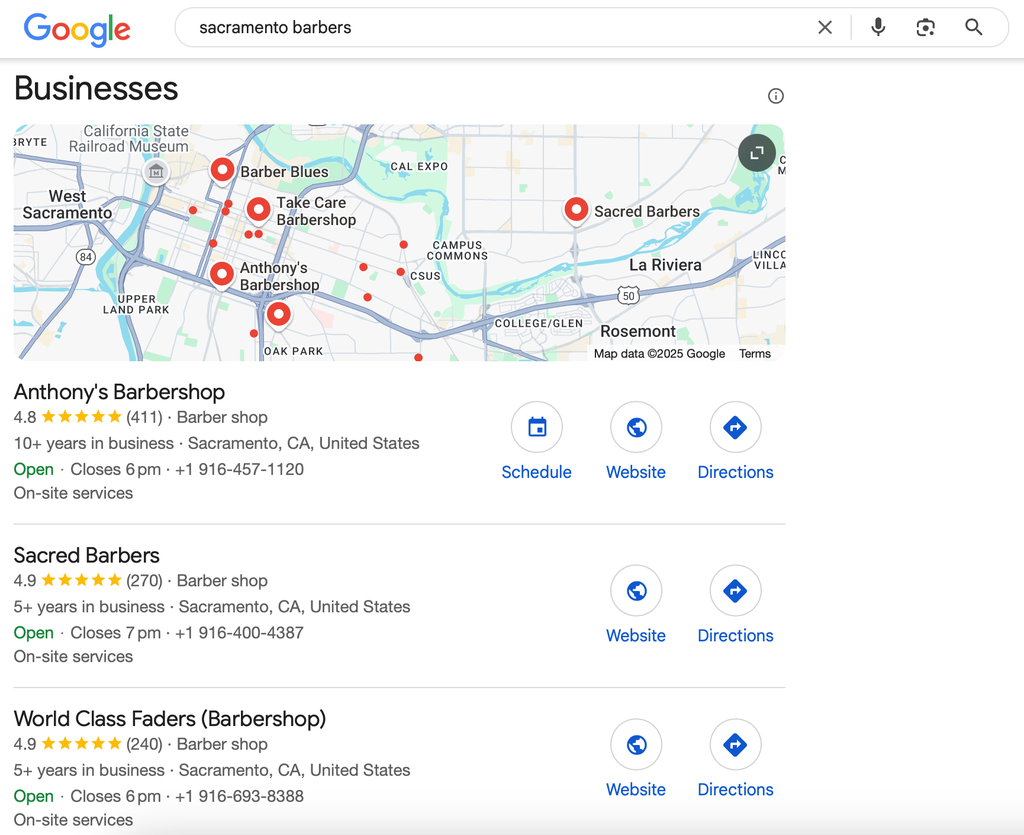1024x835 pixels.
Task: Open World Class Faders website icon
Action: click(x=636, y=745)
